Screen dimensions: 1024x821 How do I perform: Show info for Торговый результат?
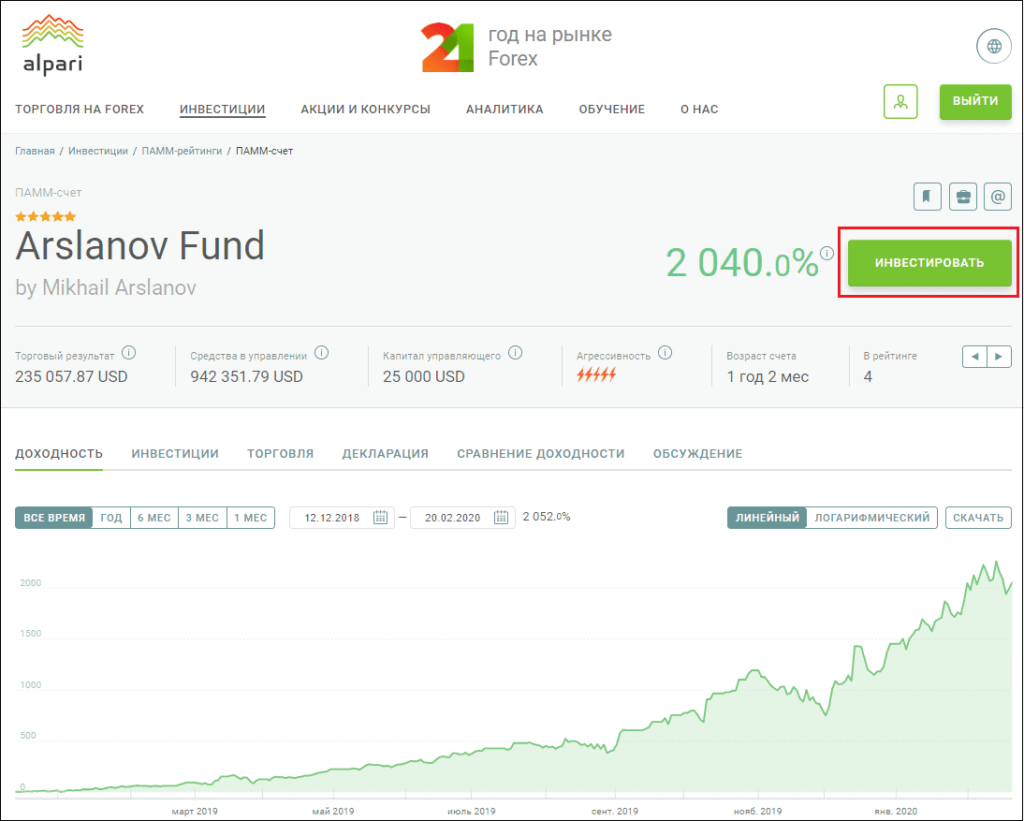pos(129,353)
